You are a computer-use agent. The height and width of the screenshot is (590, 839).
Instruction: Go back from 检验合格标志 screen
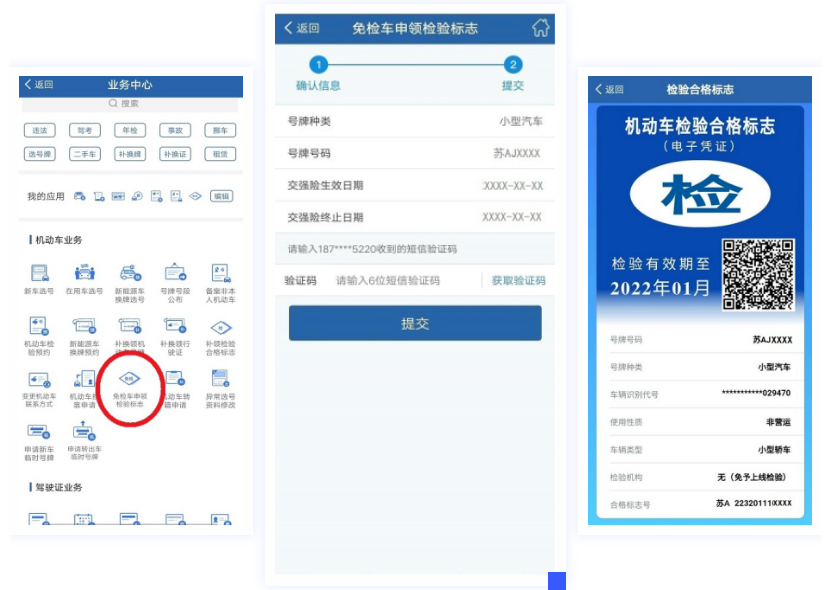tap(609, 89)
